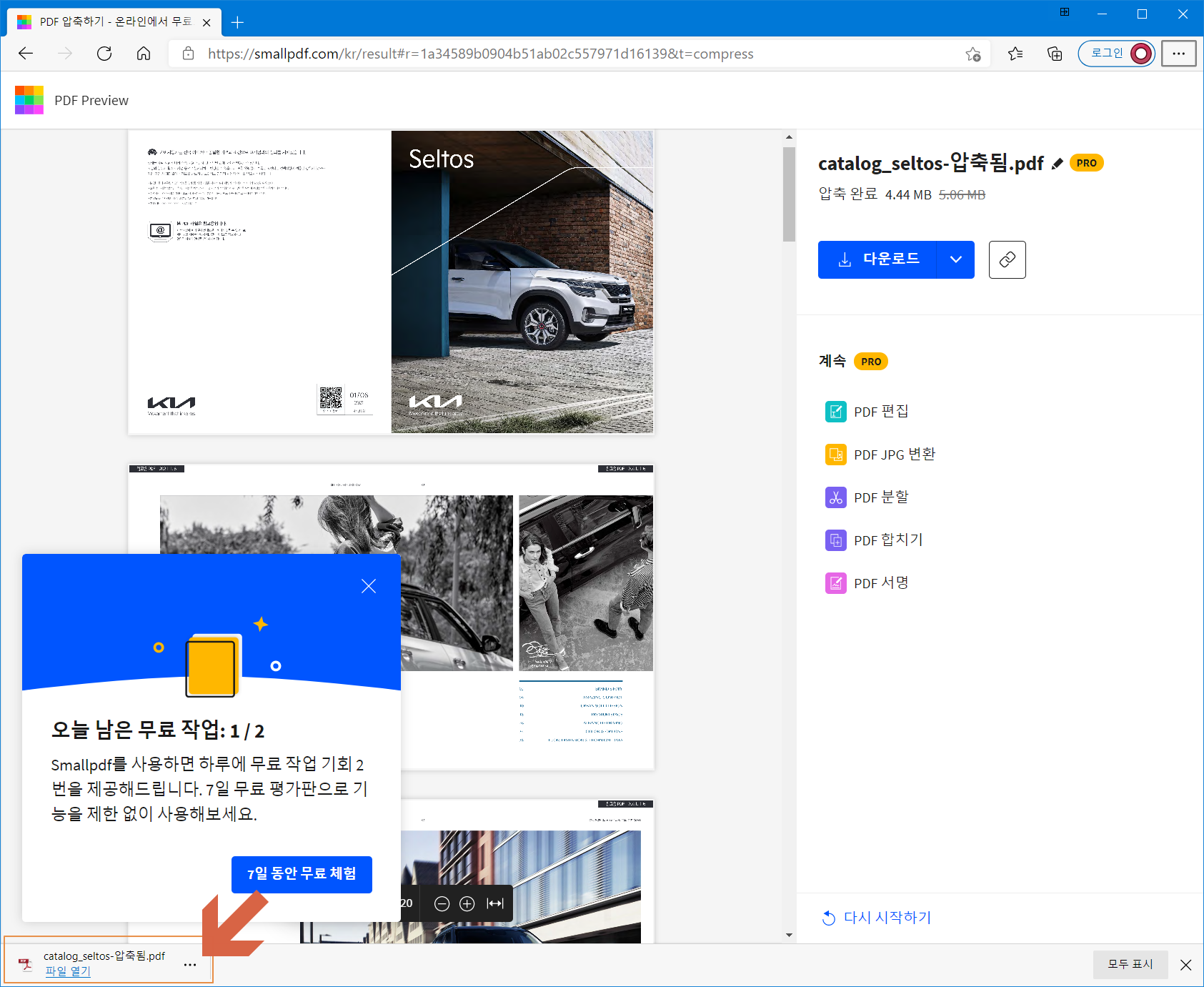Open PDF 서명 tool

pyautogui.click(x=867, y=583)
